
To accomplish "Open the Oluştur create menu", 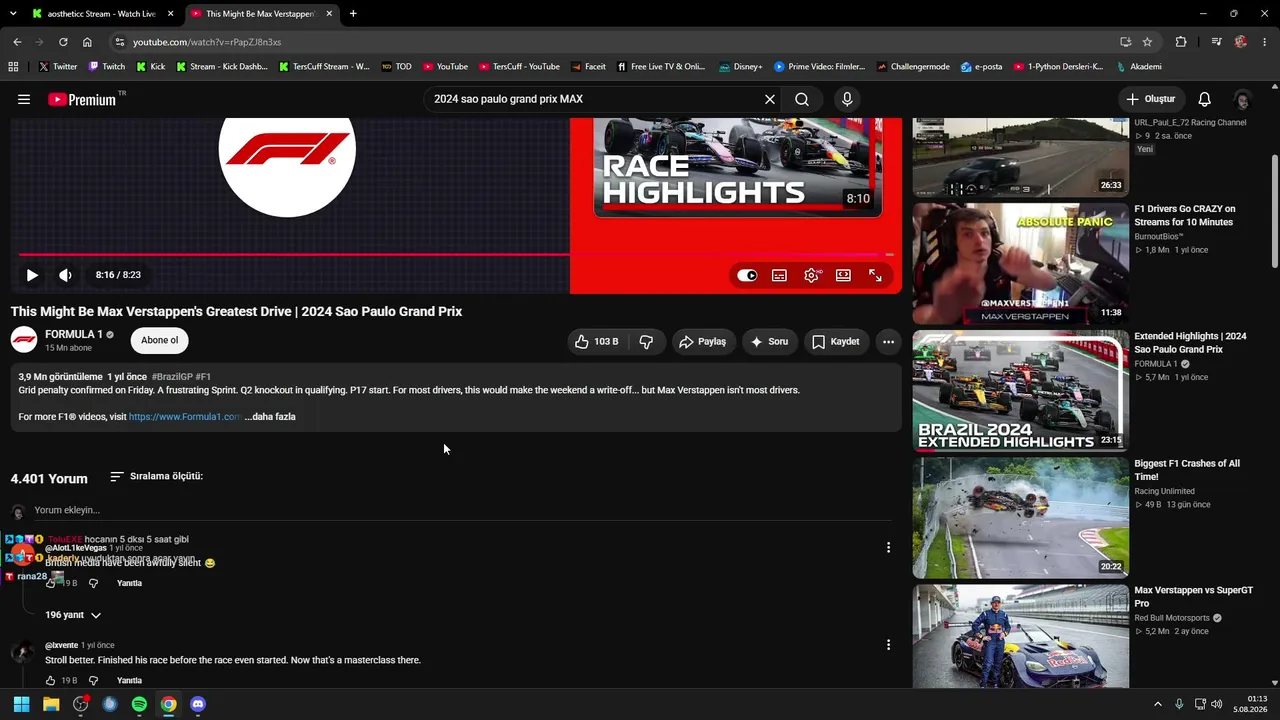I will tap(1151, 99).
